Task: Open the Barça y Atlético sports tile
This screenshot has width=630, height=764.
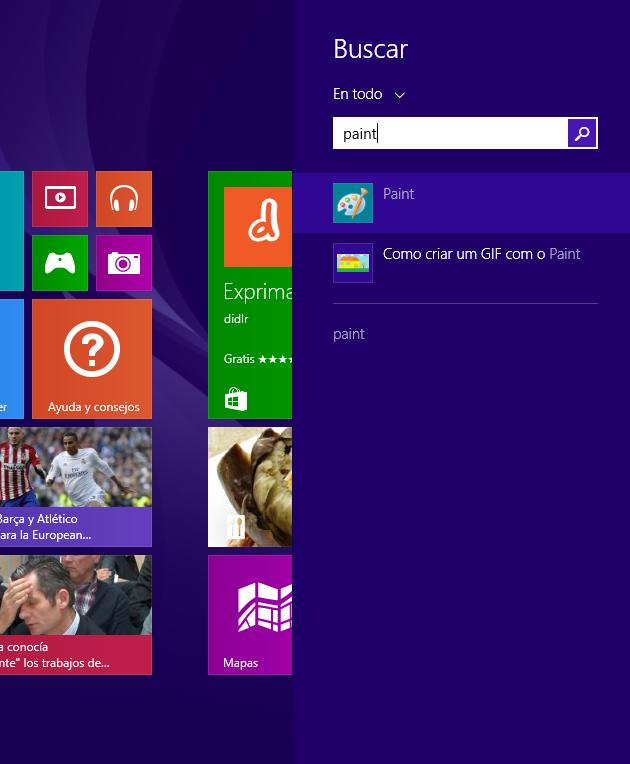Action: point(76,487)
